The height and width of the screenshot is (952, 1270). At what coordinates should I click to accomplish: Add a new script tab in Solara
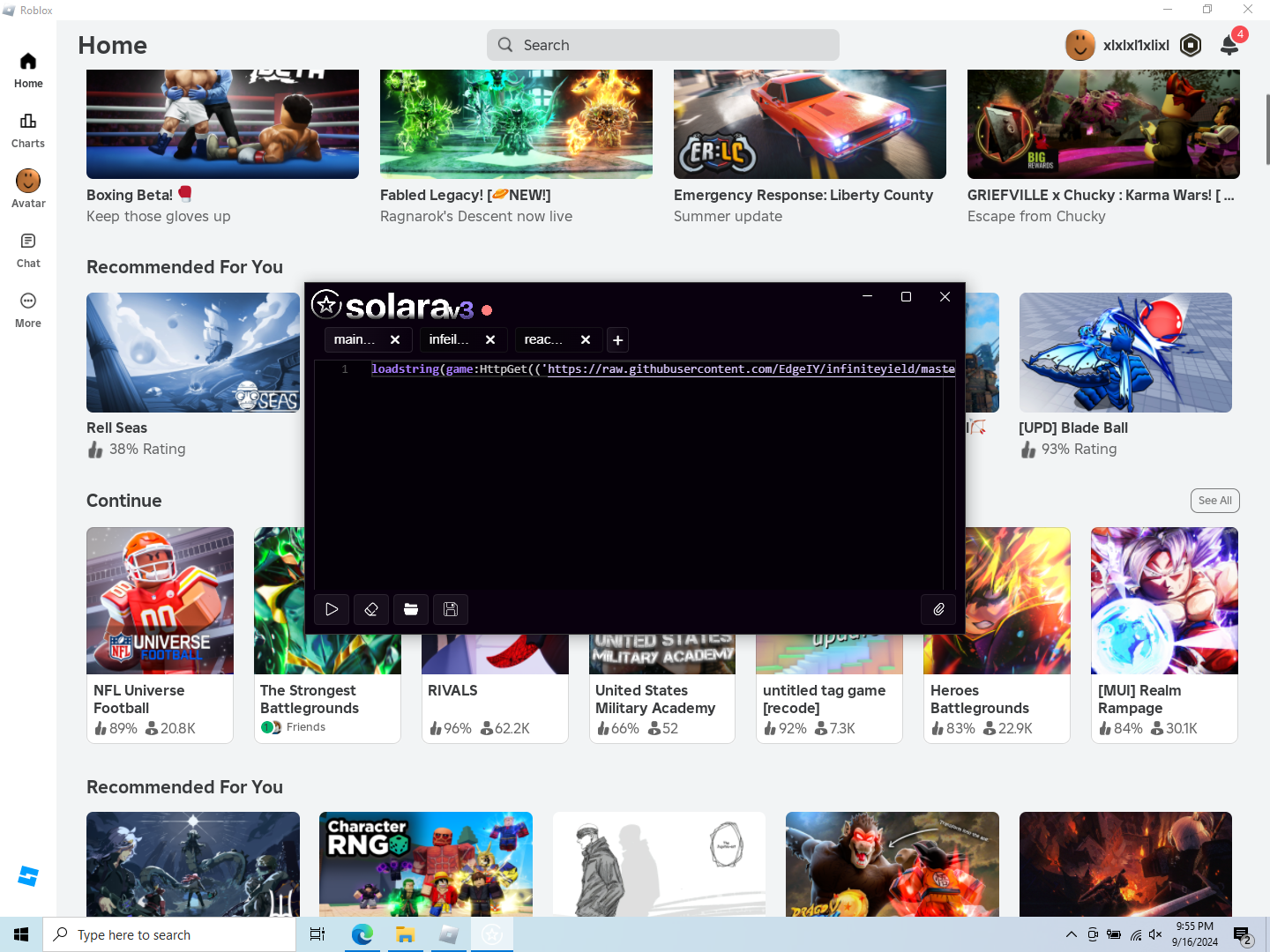pos(618,339)
